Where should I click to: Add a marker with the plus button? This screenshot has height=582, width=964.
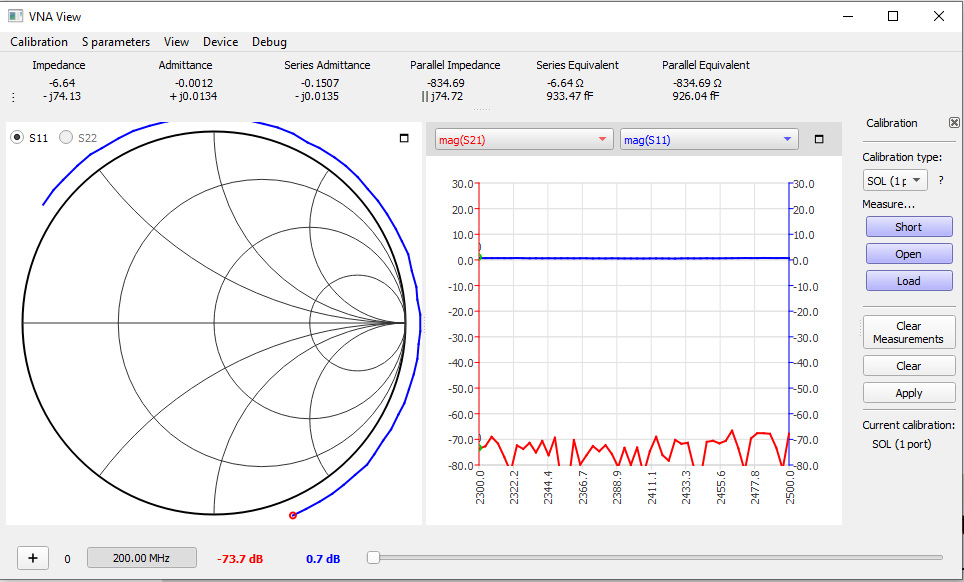coord(33,558)
